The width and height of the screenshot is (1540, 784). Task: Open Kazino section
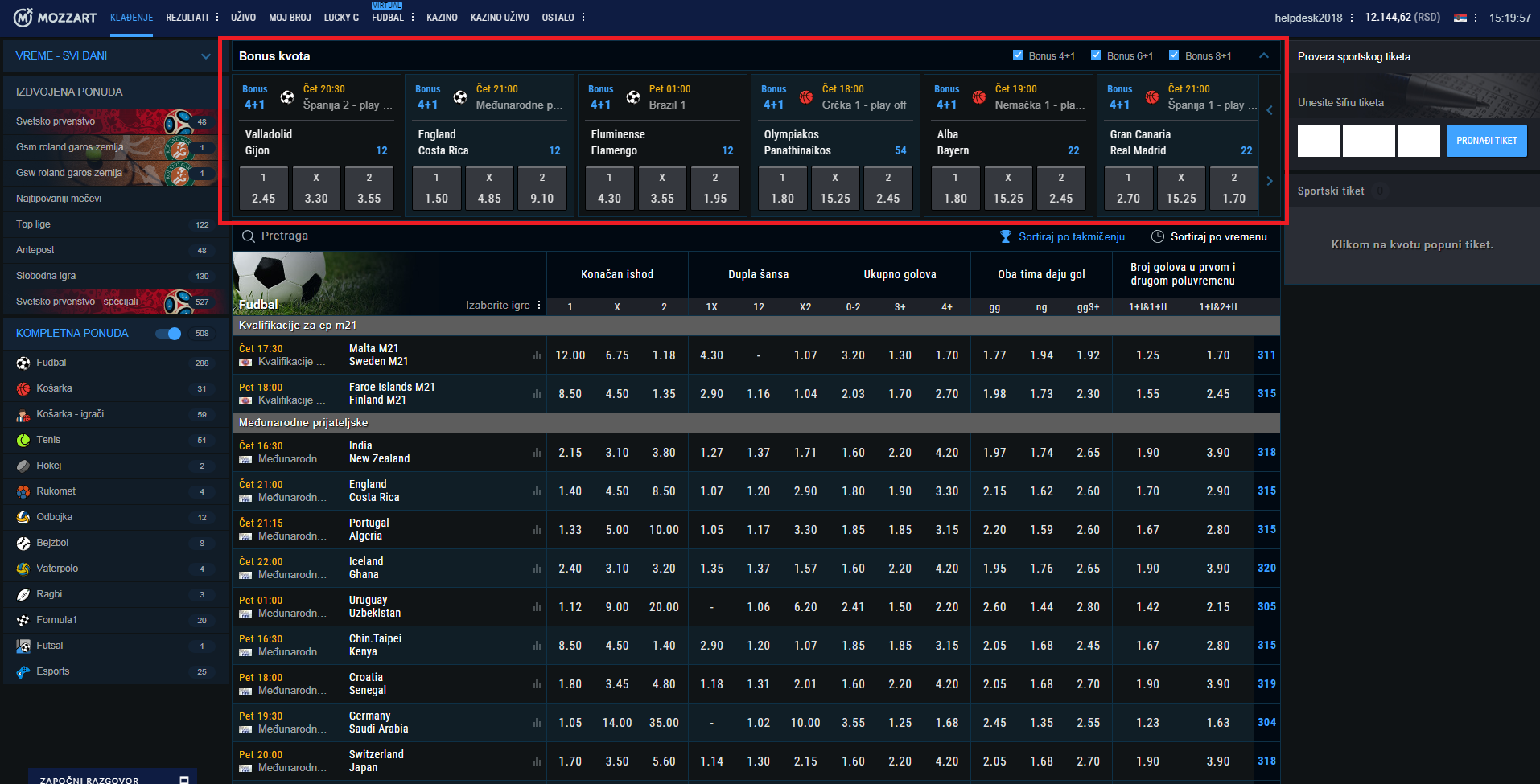click(442, 17)
